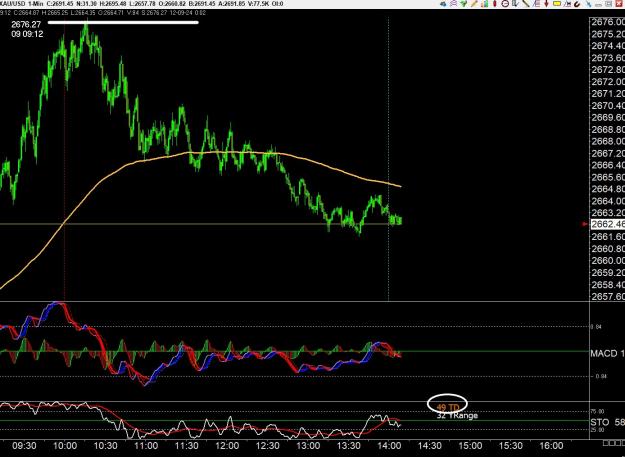Click the blue cloud icon in top toolbar
The image size is (625, 457).
pos(443,4)
